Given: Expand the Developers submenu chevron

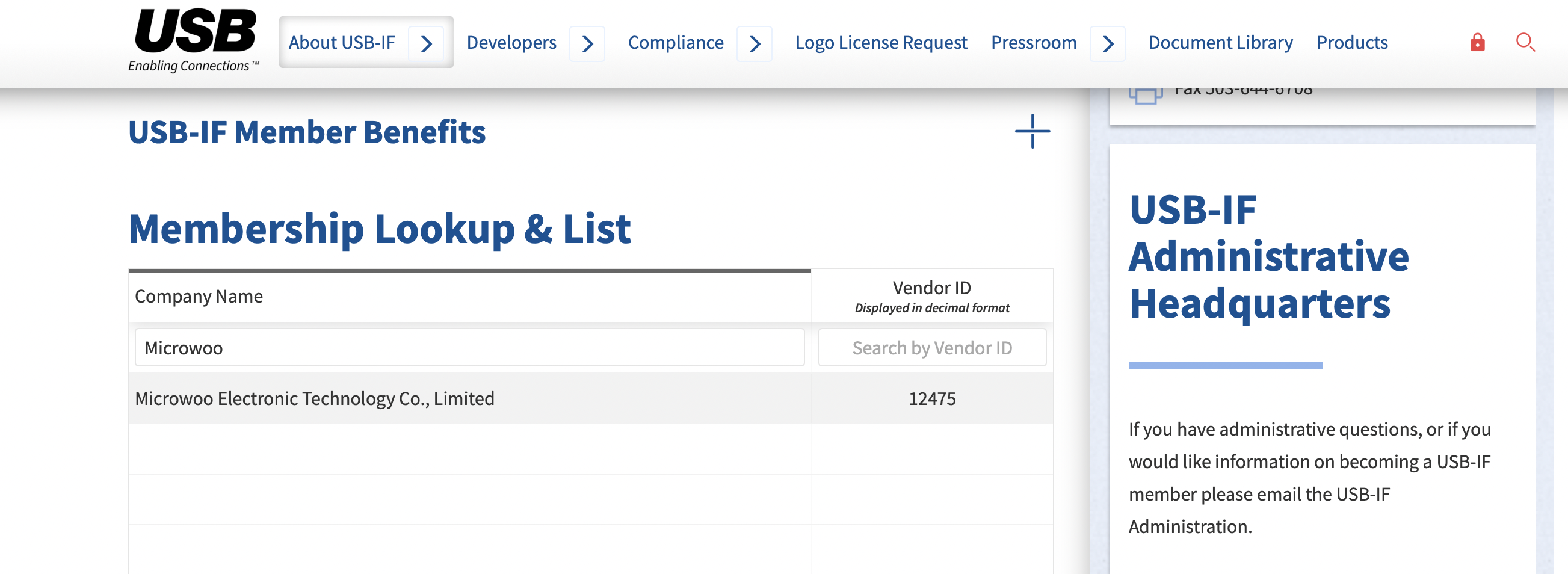Looking at the screenshot, I should (x=587, y=44).
